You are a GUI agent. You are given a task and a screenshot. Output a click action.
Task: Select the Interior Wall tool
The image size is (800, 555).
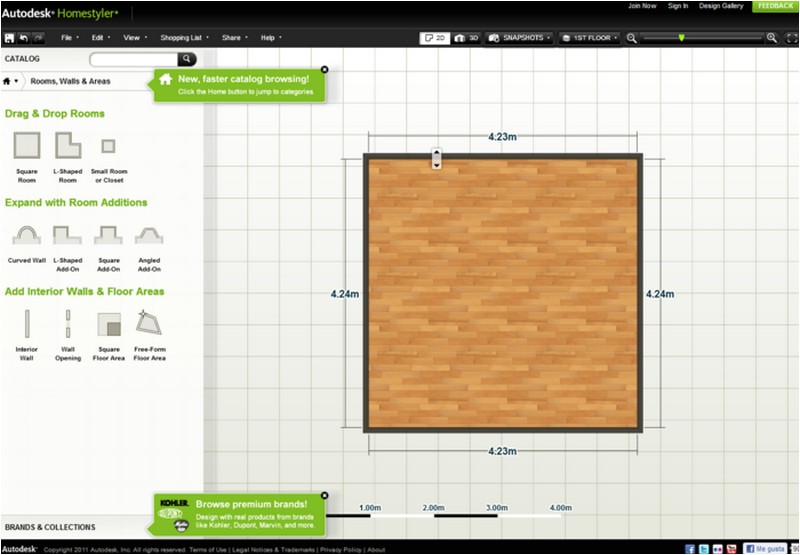point(26,324)
